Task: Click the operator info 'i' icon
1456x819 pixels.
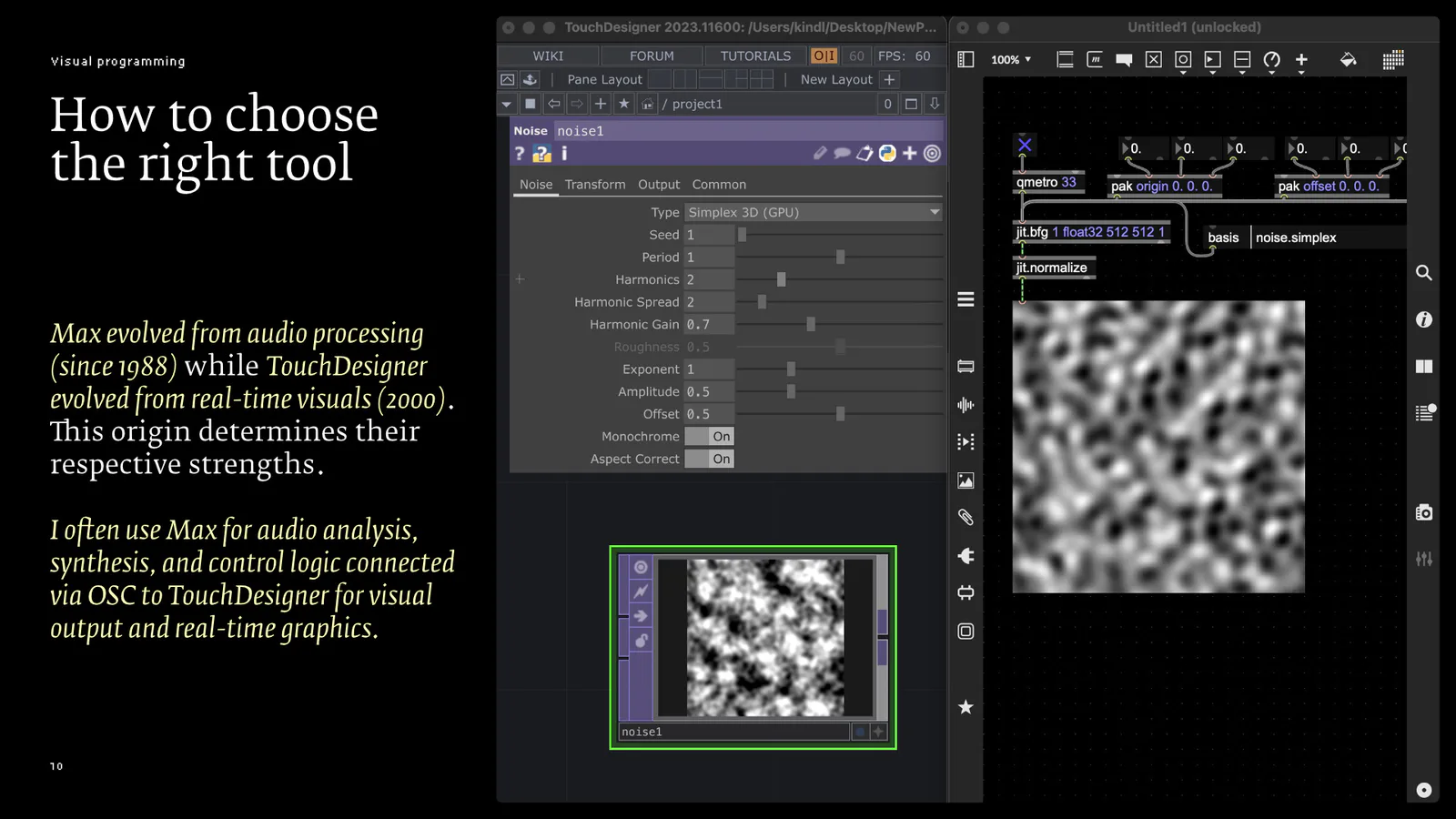Action: (564, 153)
